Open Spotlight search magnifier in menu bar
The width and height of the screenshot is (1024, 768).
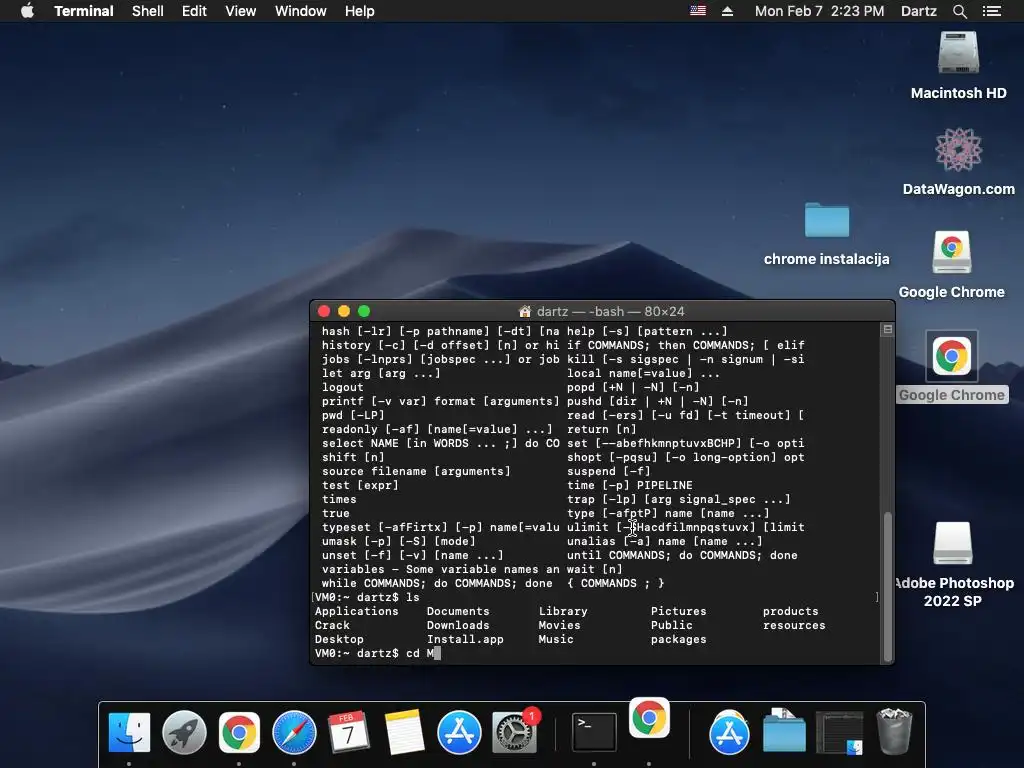click(x=959, y=11)
